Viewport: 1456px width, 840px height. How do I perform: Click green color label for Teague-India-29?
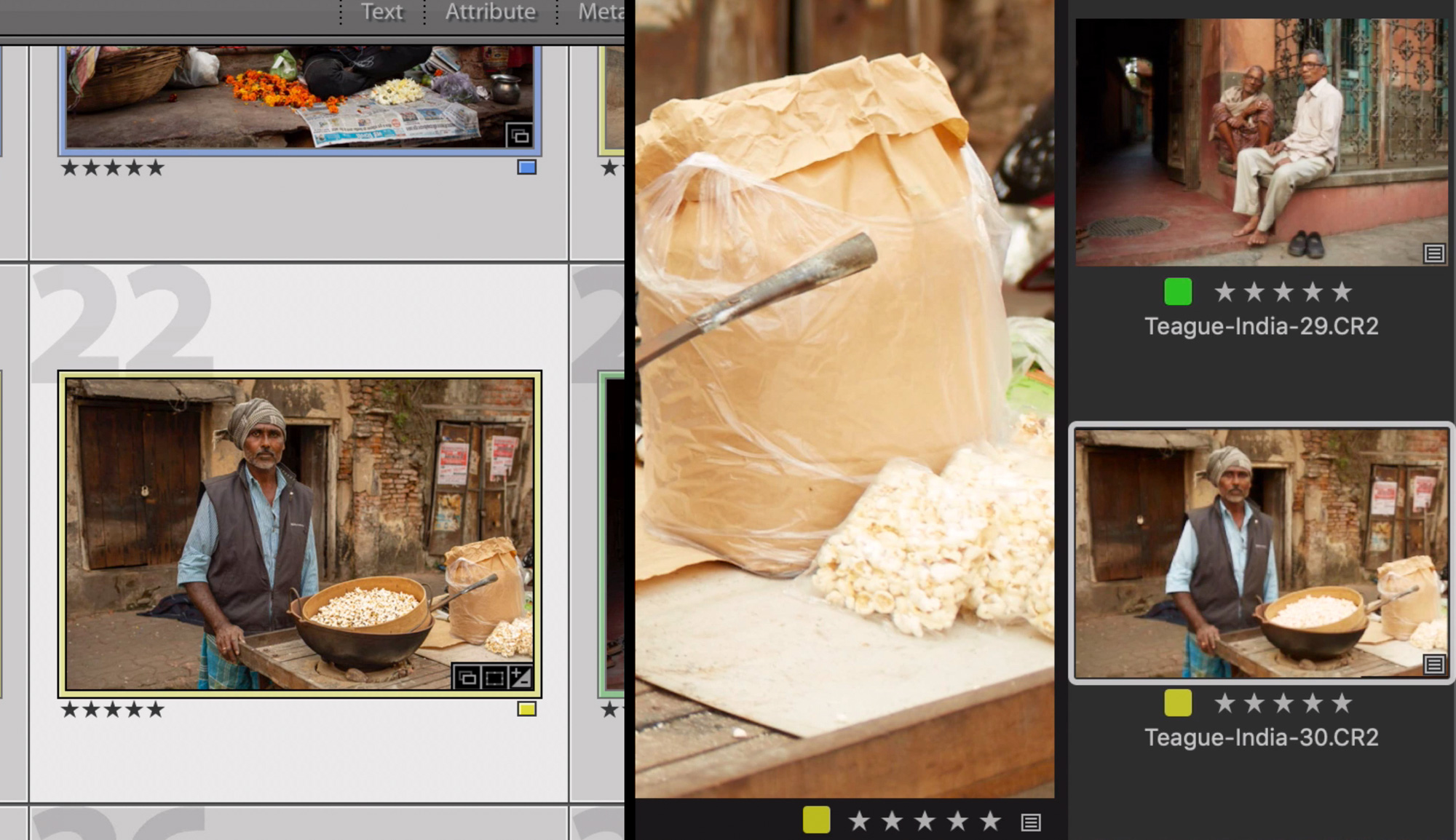click(1178, 292)
